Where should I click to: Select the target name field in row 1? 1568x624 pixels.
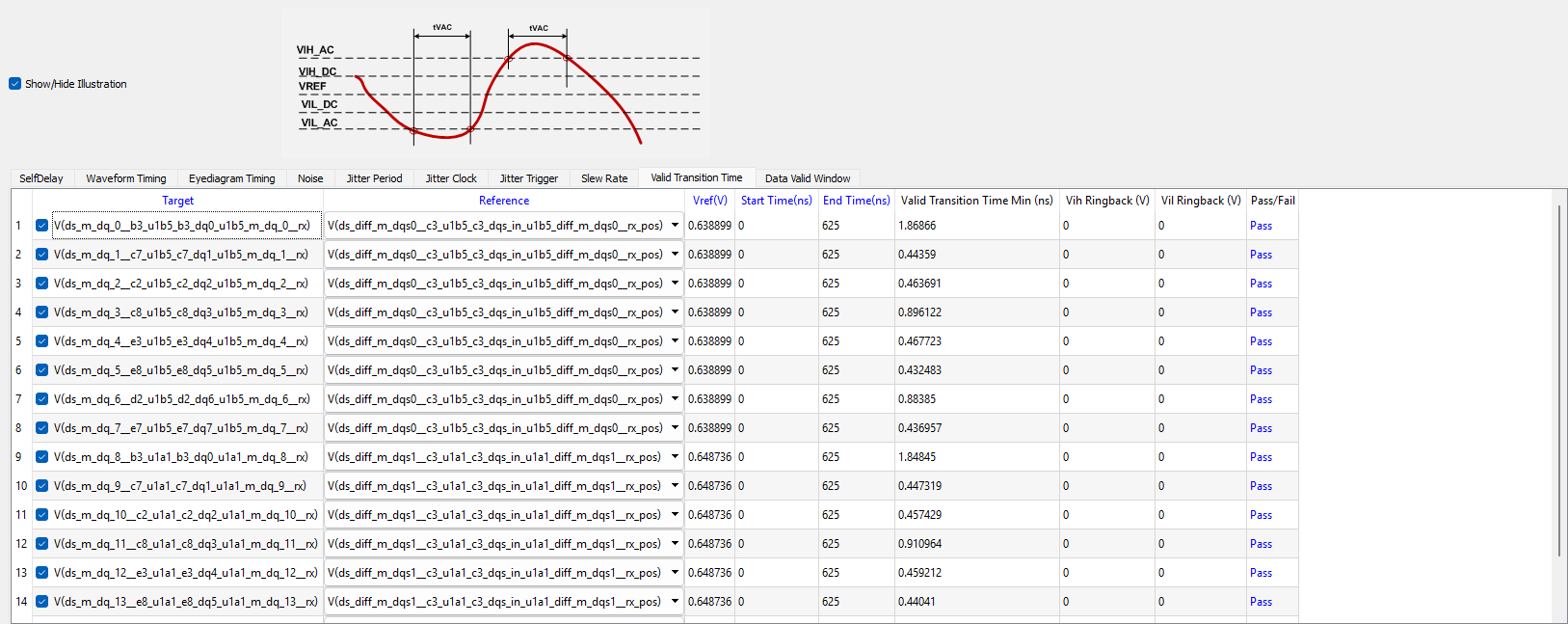[x=183, y=226]
